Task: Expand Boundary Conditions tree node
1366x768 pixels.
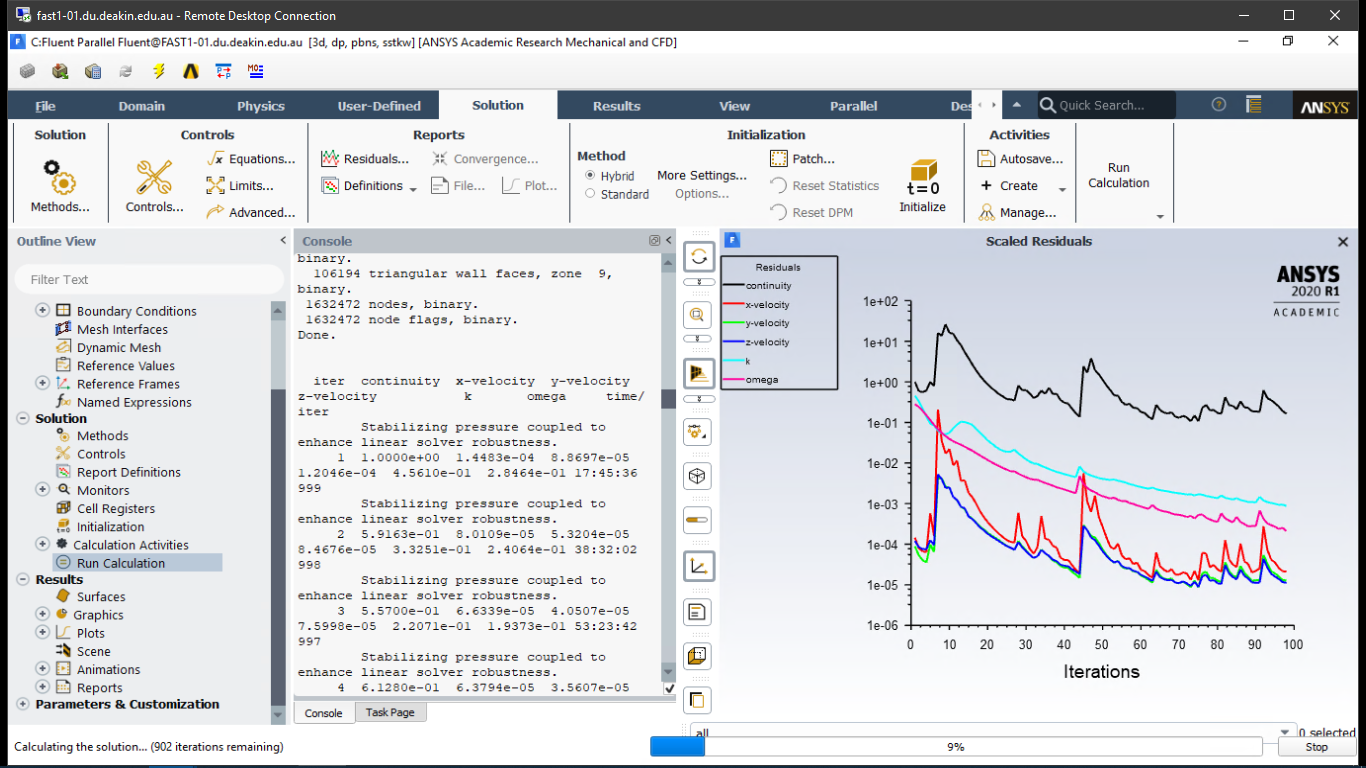Action: 42,310
